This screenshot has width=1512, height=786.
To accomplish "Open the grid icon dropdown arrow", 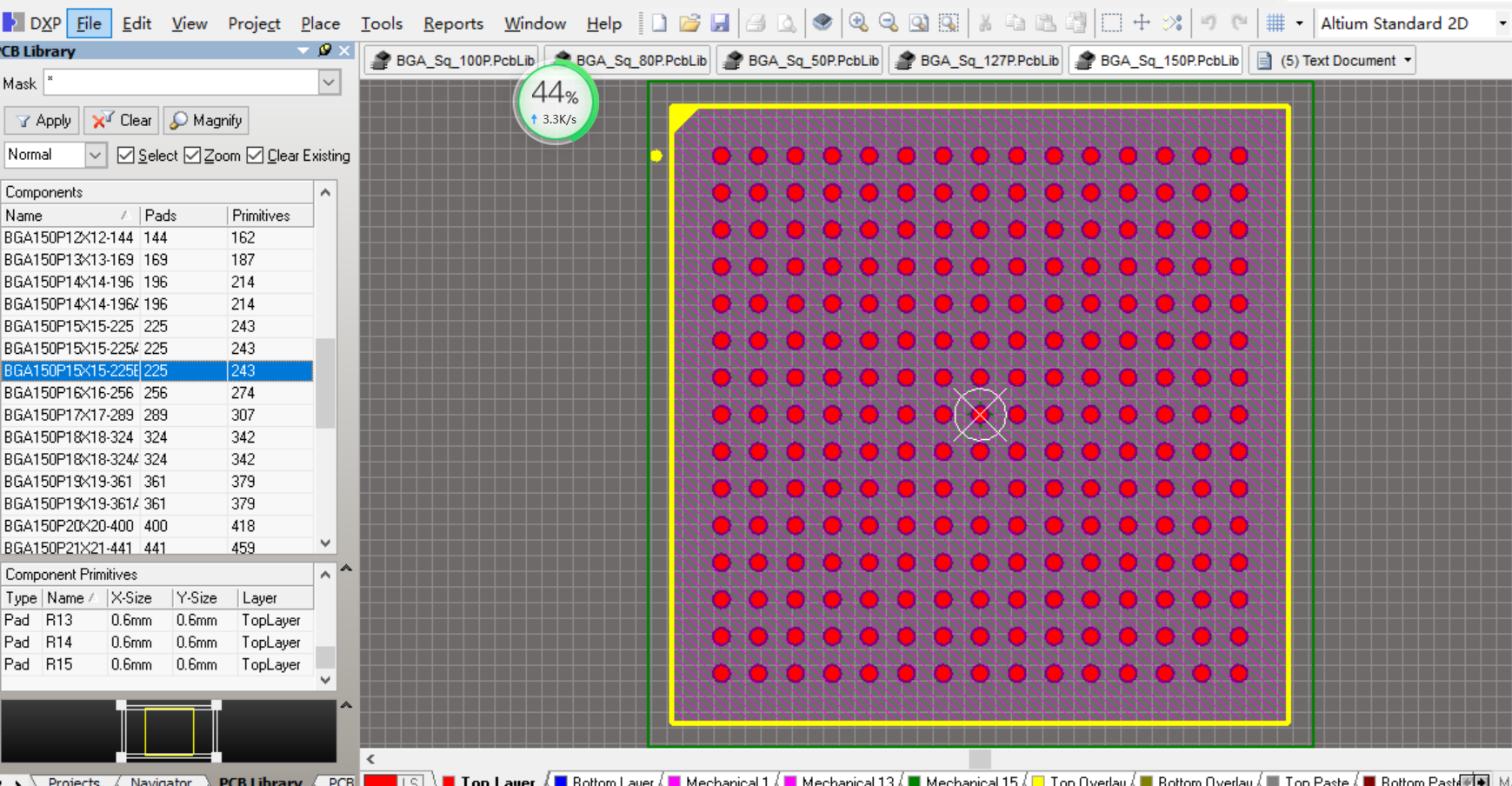I will coord(1299,23).
